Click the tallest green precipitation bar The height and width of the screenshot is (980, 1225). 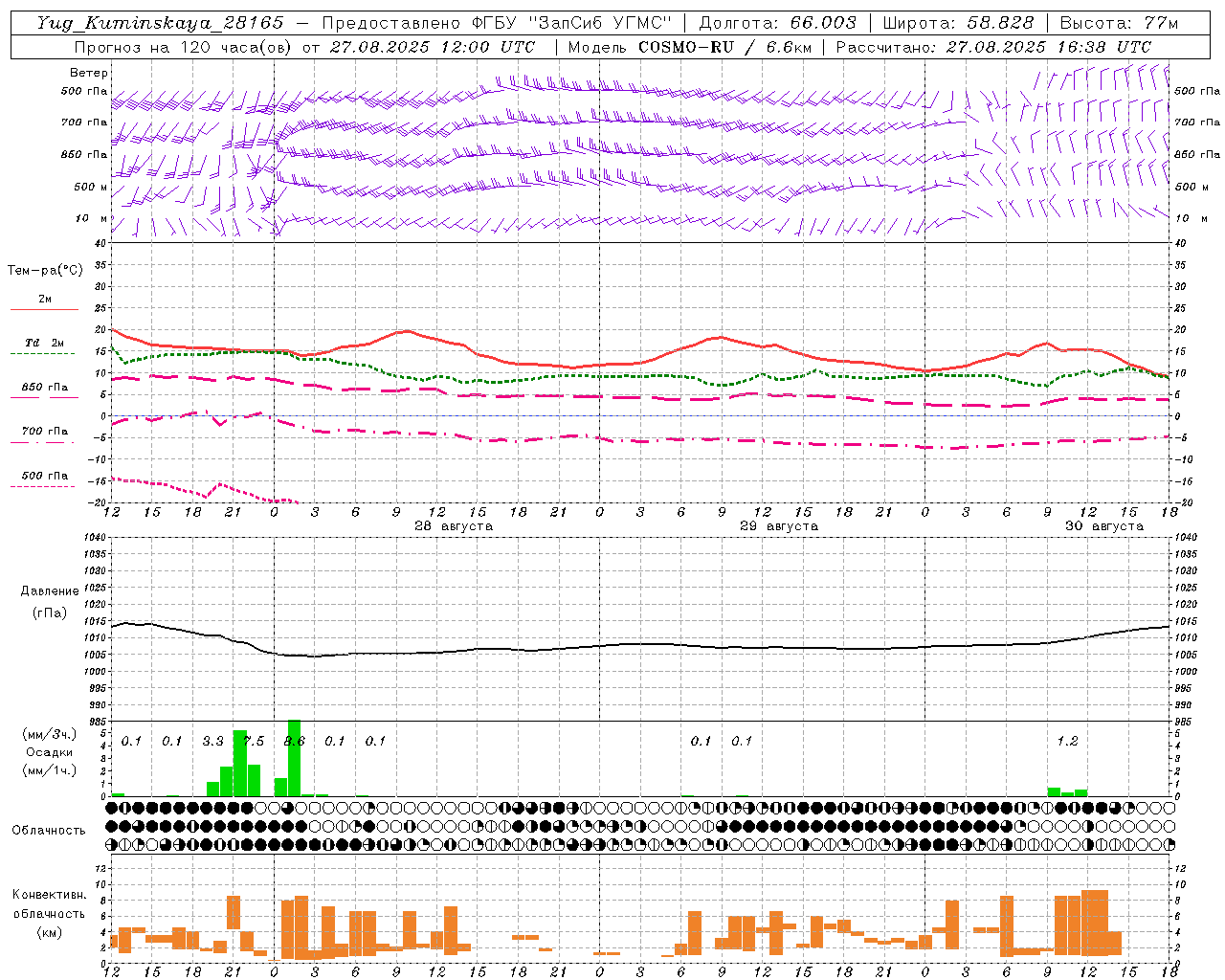click(x=294, y=758)
